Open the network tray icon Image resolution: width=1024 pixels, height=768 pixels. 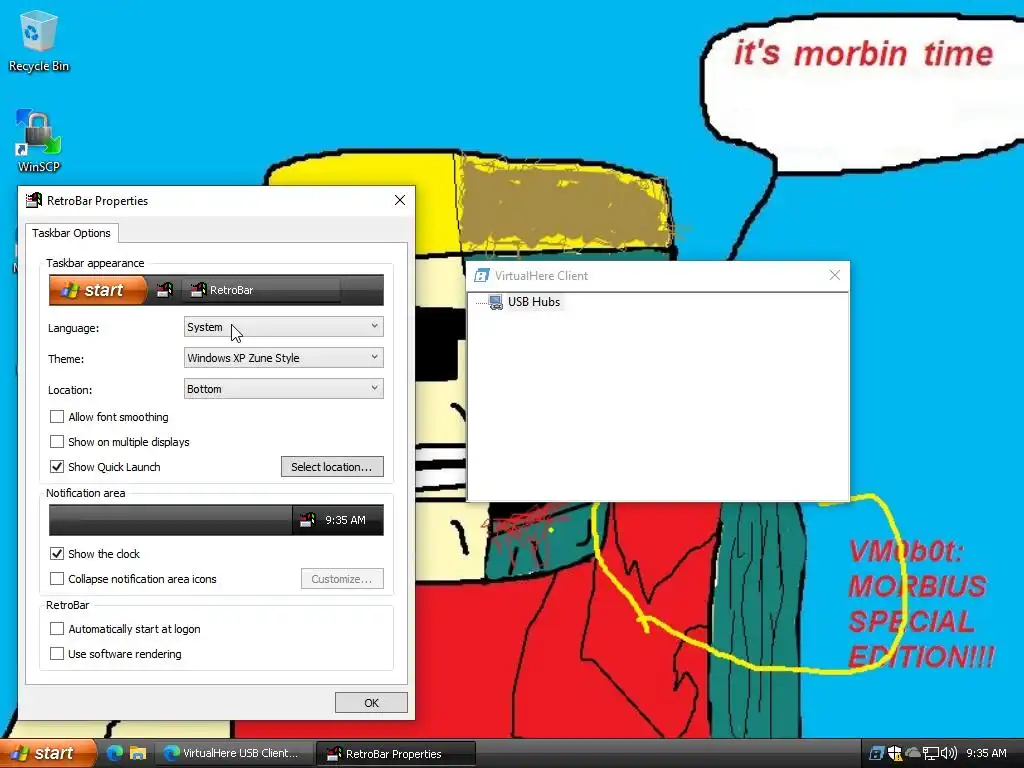(x=930, y=753)
